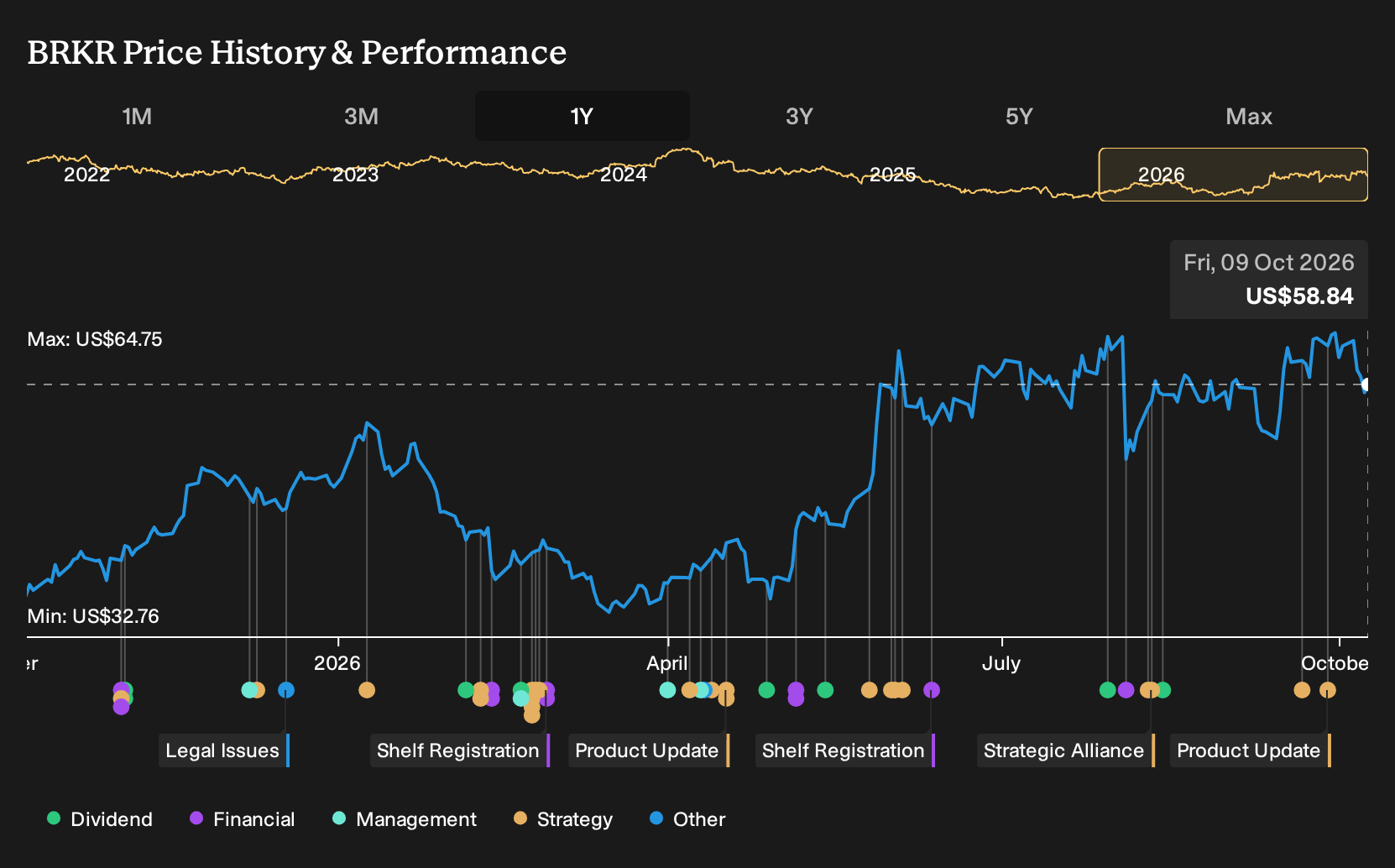Click the 'US$58.84' tooltip price

coord(1299,295)
